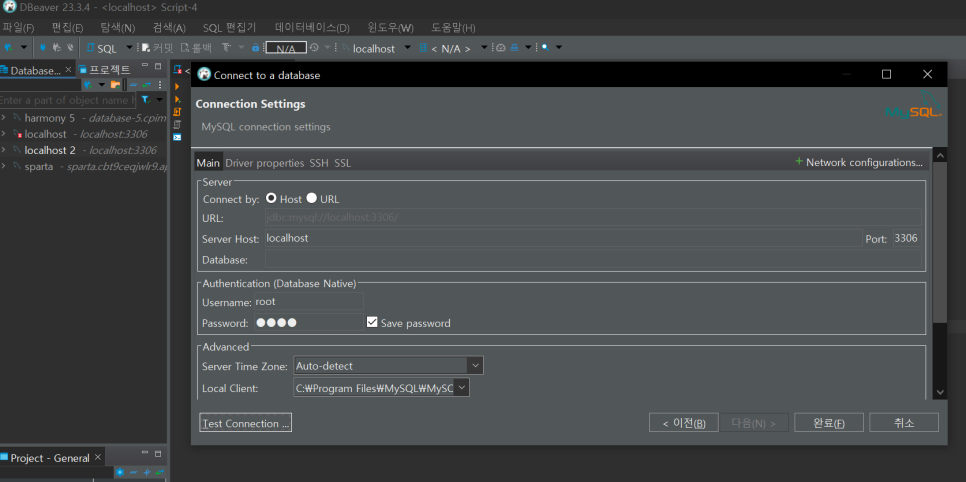This screenshot has width=966, height=482.
Task: Click the 이전 (Back) button
Action: [683, 423]
